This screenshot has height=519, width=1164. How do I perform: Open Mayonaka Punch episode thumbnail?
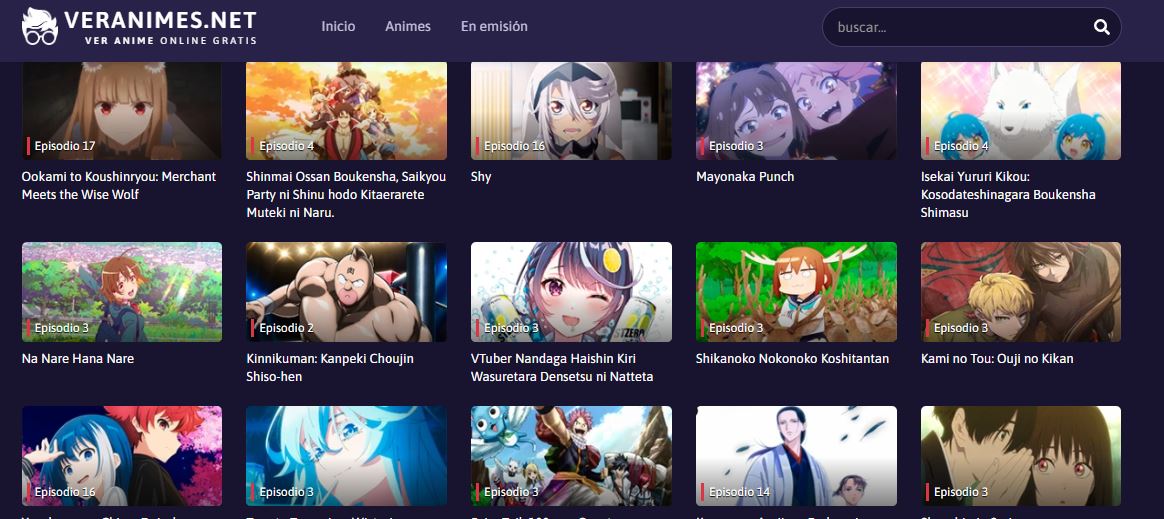(x=796, y=111)
